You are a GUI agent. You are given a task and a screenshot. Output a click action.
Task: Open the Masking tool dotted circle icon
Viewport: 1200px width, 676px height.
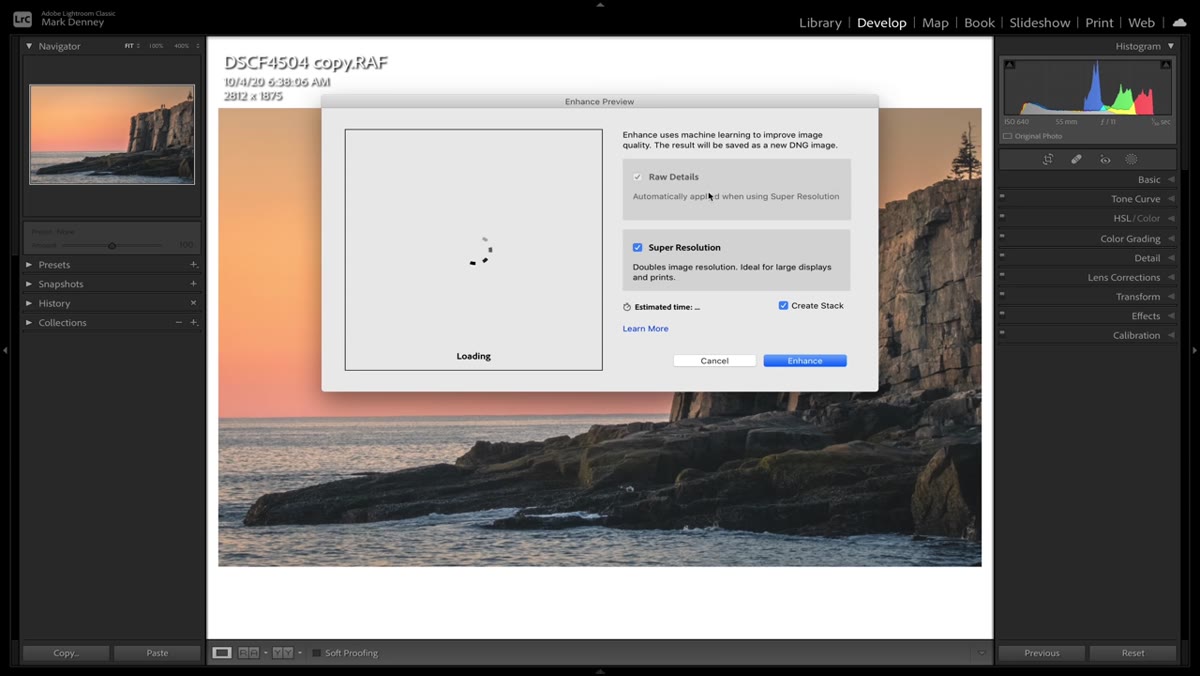pos(1131,159)
